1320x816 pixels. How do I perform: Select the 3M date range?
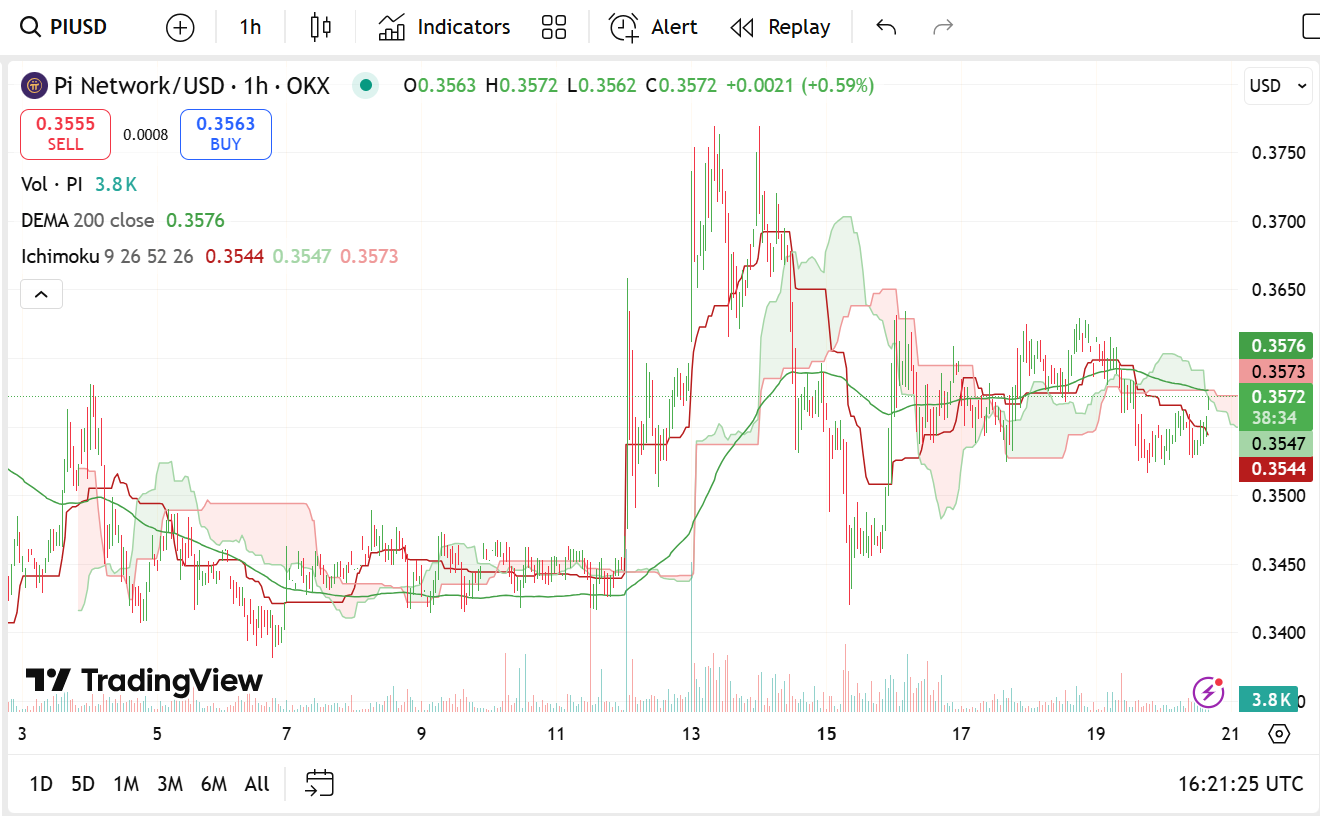pyautogui.click(x=170, y=784)
